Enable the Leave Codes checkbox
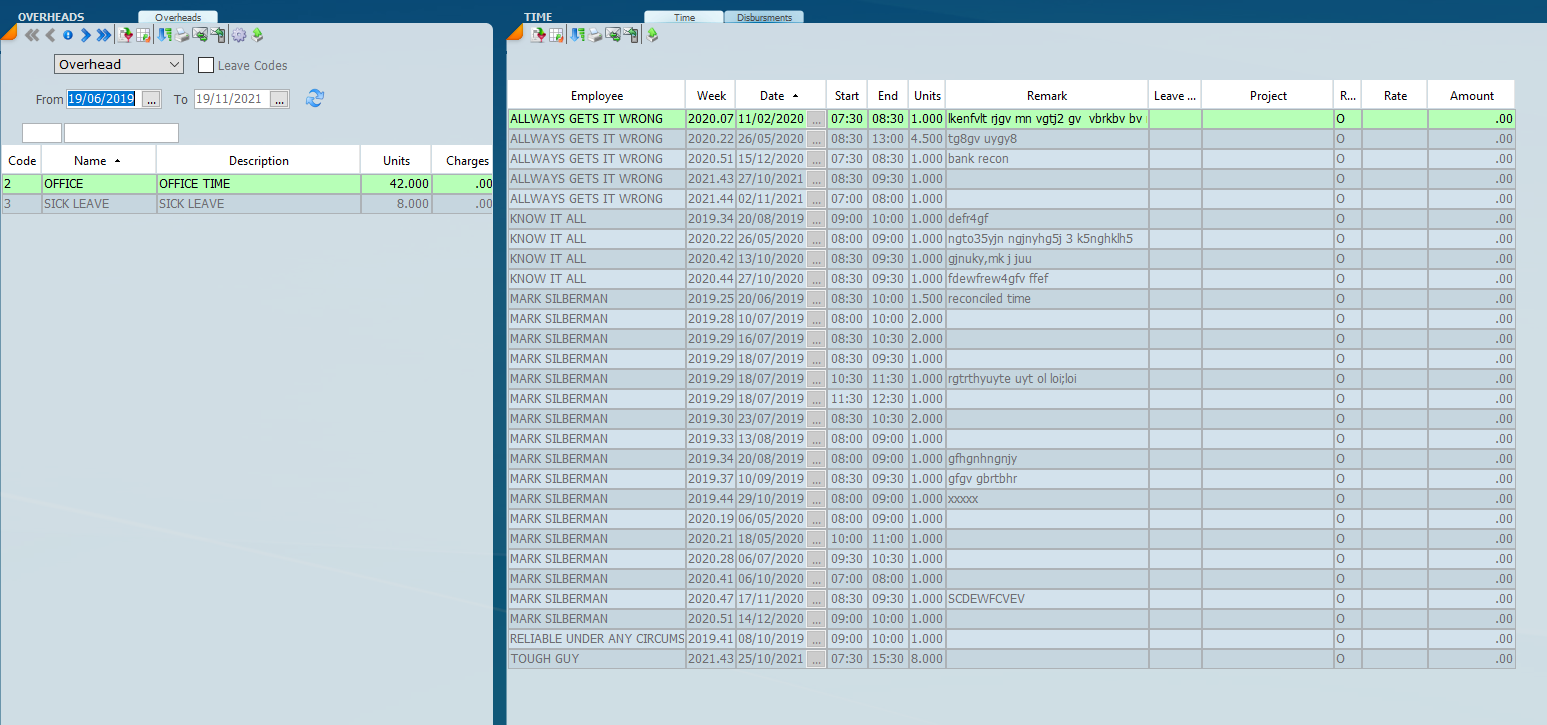 [206, 65]
